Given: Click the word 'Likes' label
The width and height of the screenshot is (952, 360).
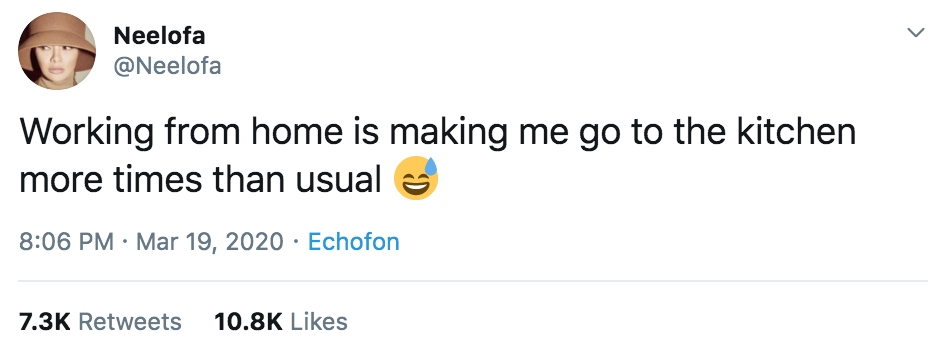Looking at the screenshot, I should click(x=319, y=321).
